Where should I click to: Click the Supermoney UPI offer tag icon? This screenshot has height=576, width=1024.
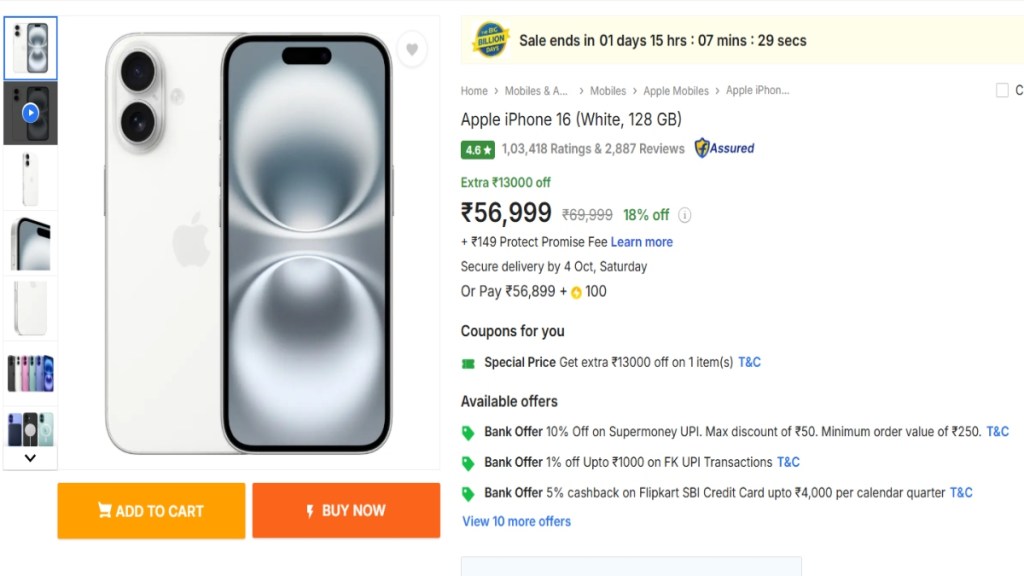467,433
